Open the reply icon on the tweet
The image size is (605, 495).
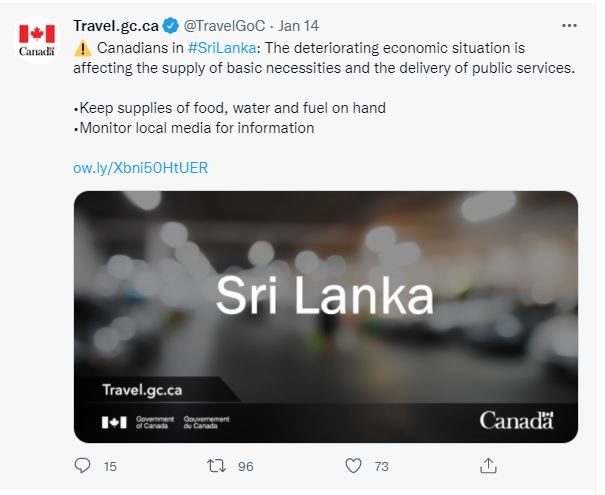tap(84, 466)
